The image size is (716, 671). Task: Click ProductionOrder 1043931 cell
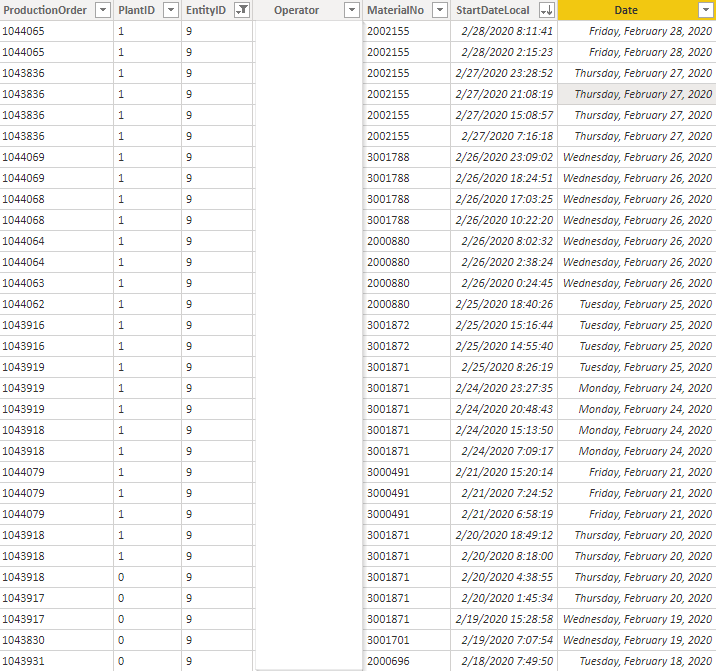click(57, 661)
